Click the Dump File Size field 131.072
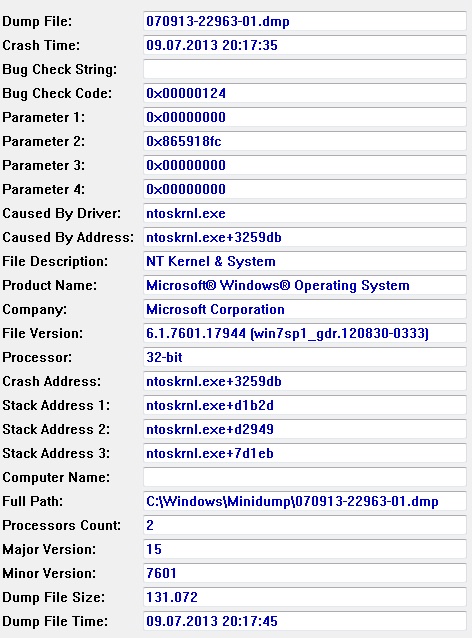The height and width of the screenshot is (638, 472). pyautogui.click(x=305, y=597)
